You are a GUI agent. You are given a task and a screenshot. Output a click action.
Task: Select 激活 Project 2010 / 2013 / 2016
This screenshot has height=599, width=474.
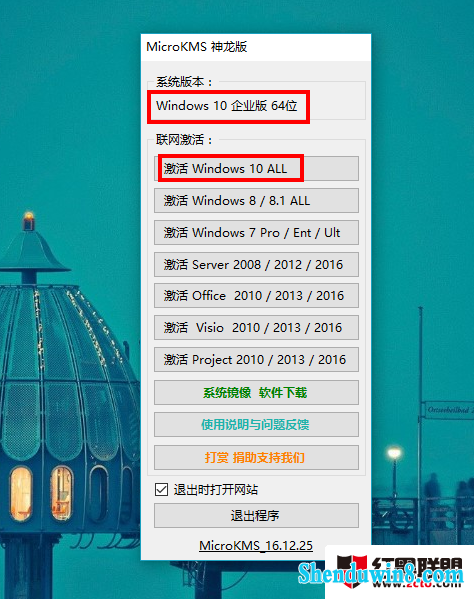point(256,359)
